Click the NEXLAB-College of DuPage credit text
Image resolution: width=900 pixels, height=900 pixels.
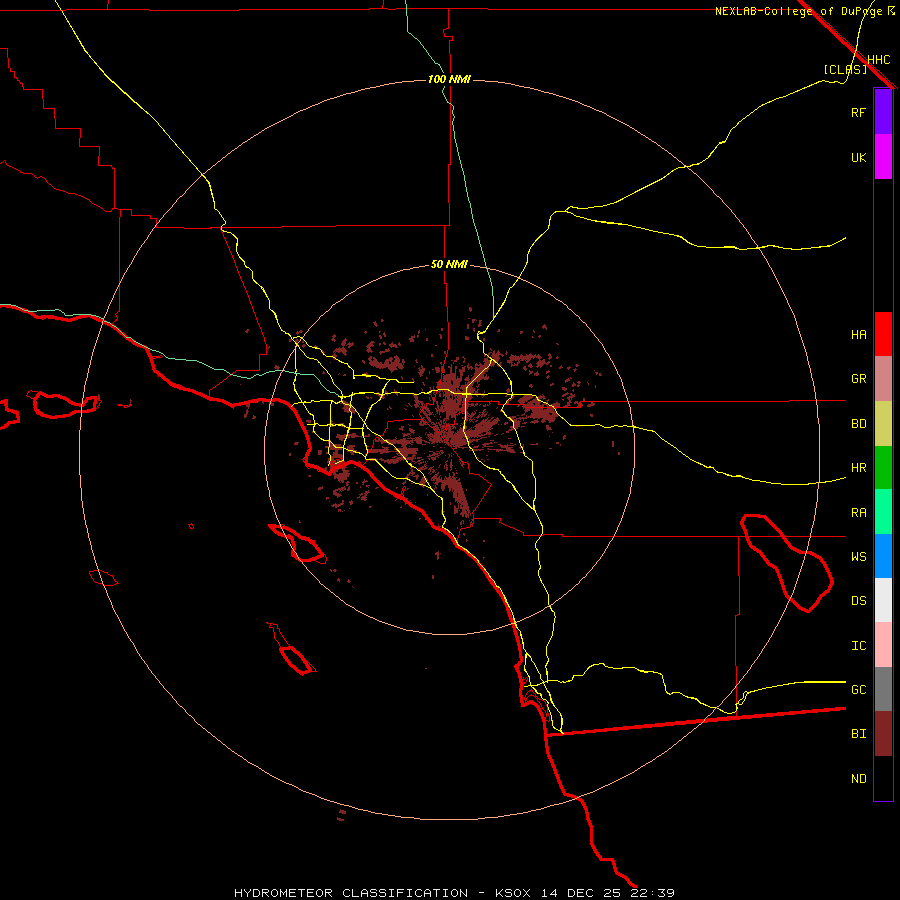(x=800, y=11)
